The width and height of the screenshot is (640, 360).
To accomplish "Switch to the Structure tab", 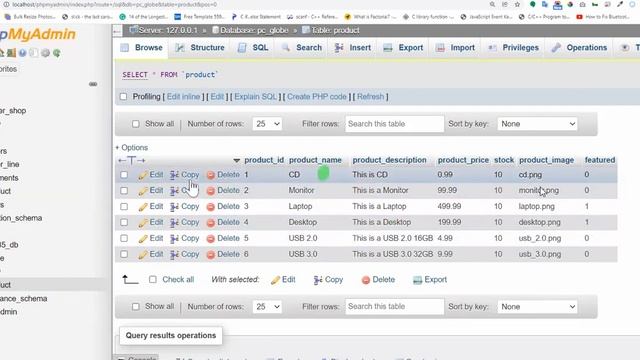I will tap(200, 48).
